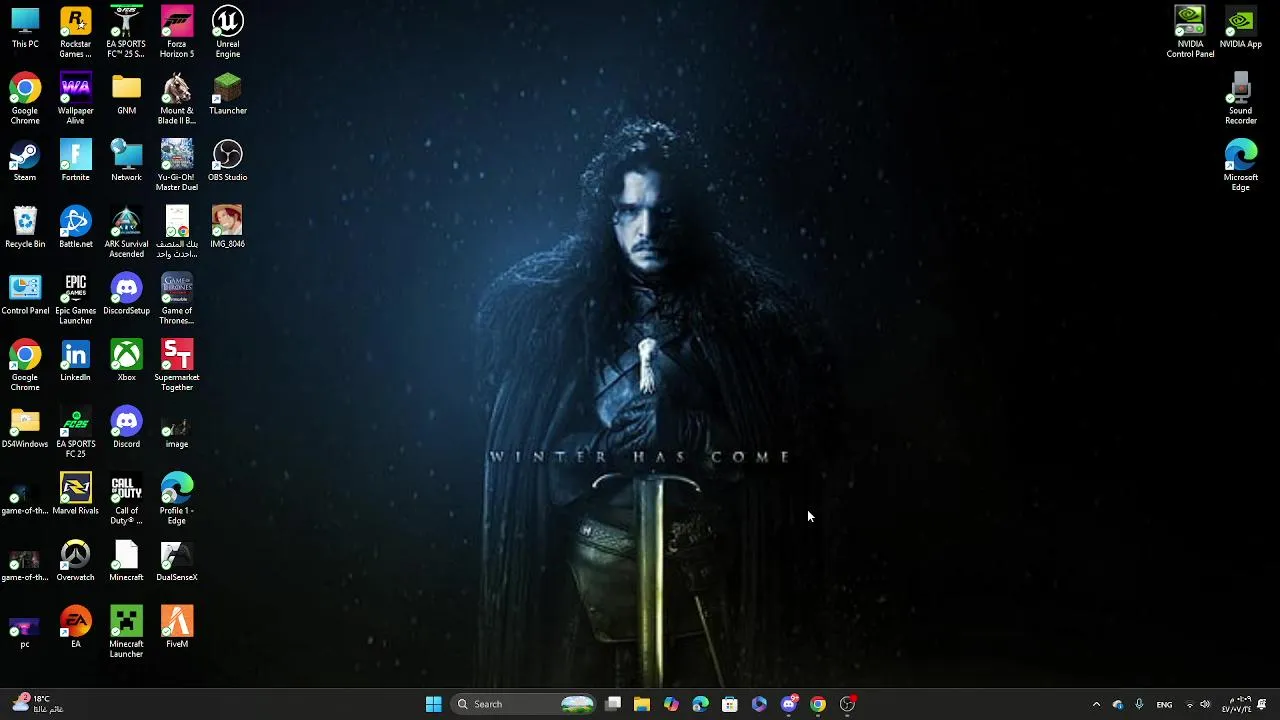Select the DualSenseX shortcut
This screenshot has width=1280, height=720.
tap(177, 561)
